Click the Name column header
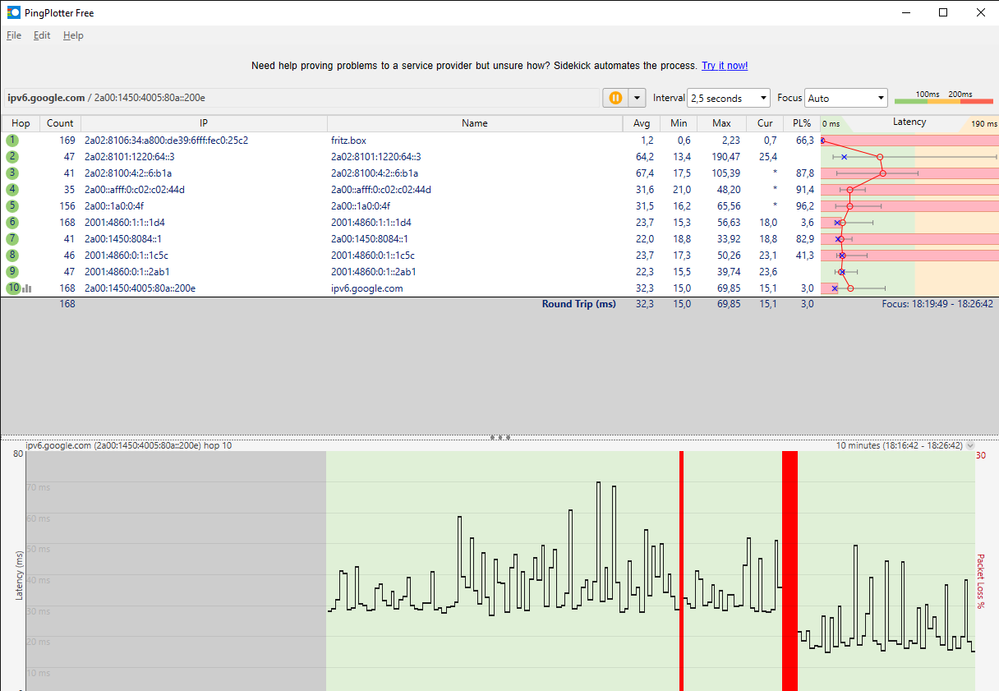The image size is (999, 691). 475,124
